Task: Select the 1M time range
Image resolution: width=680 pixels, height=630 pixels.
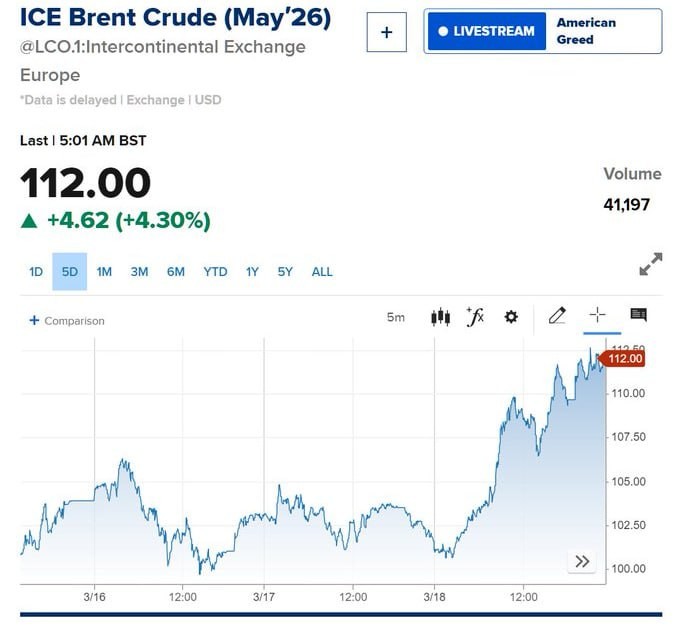Action: (104, 272)
